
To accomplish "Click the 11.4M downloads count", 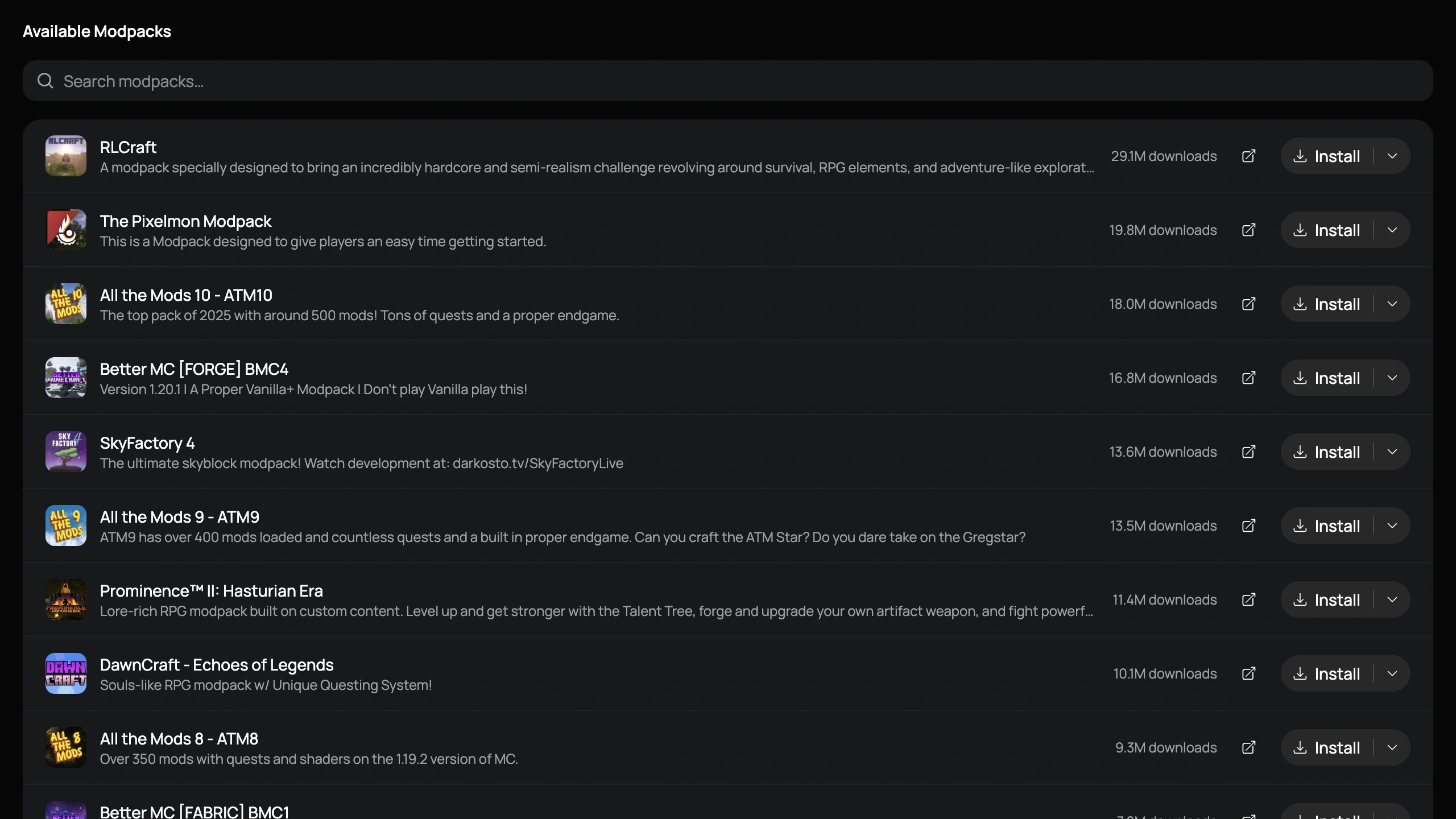I will (x=1165, y=599).
